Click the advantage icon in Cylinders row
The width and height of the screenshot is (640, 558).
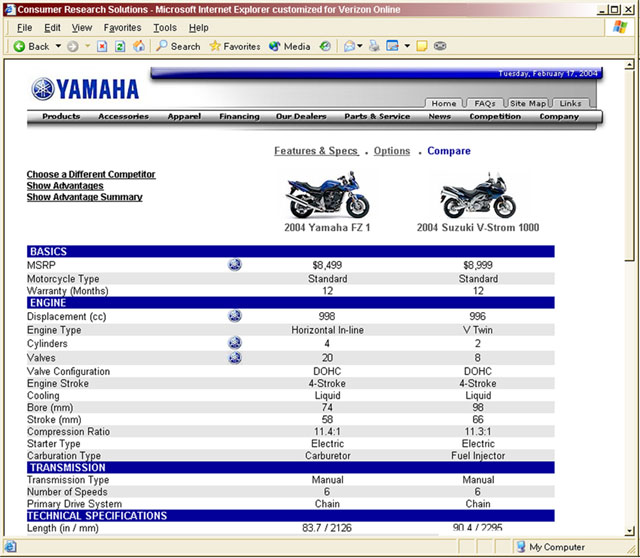235,343
